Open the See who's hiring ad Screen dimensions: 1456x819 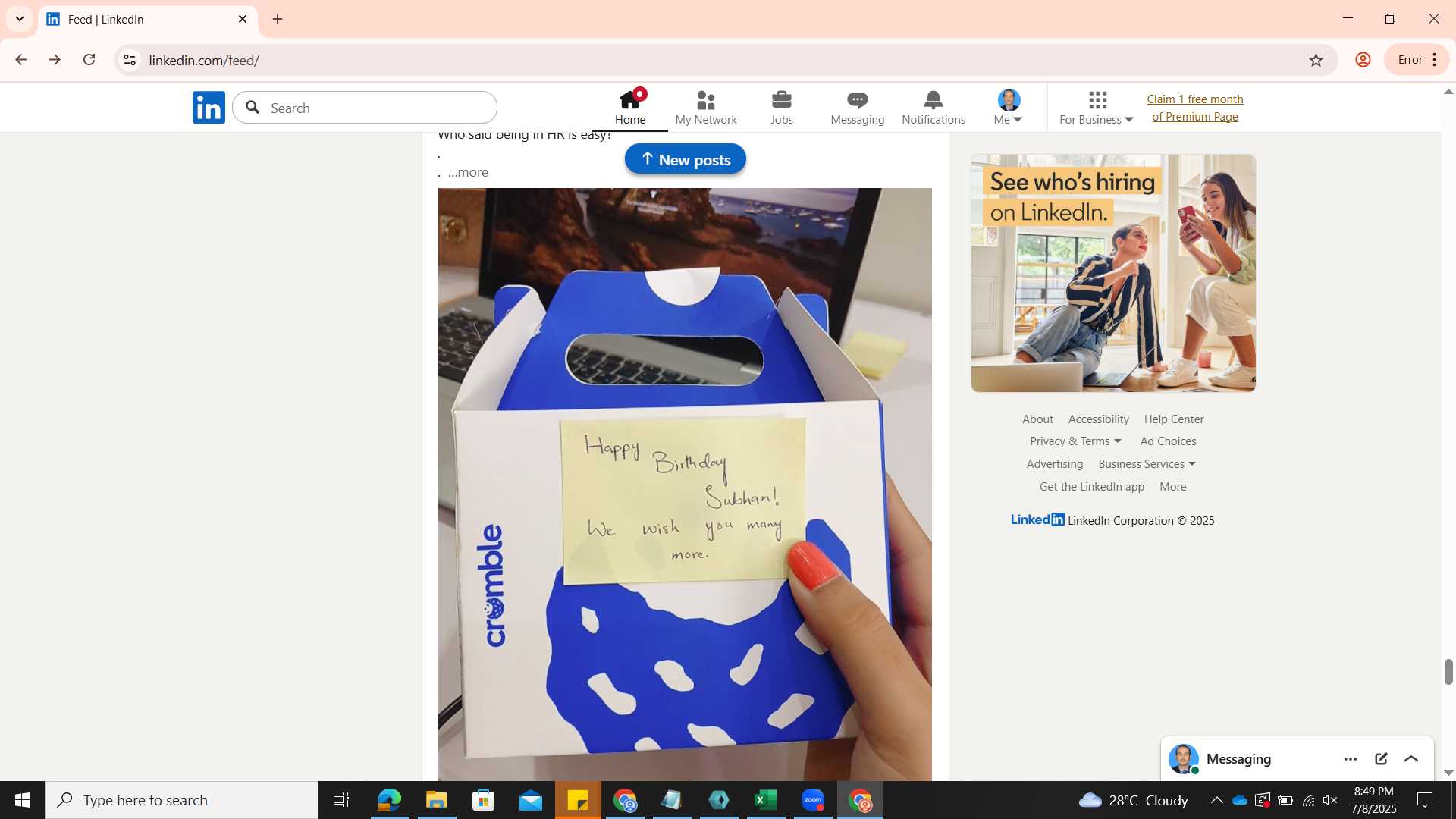(1113, 273)
